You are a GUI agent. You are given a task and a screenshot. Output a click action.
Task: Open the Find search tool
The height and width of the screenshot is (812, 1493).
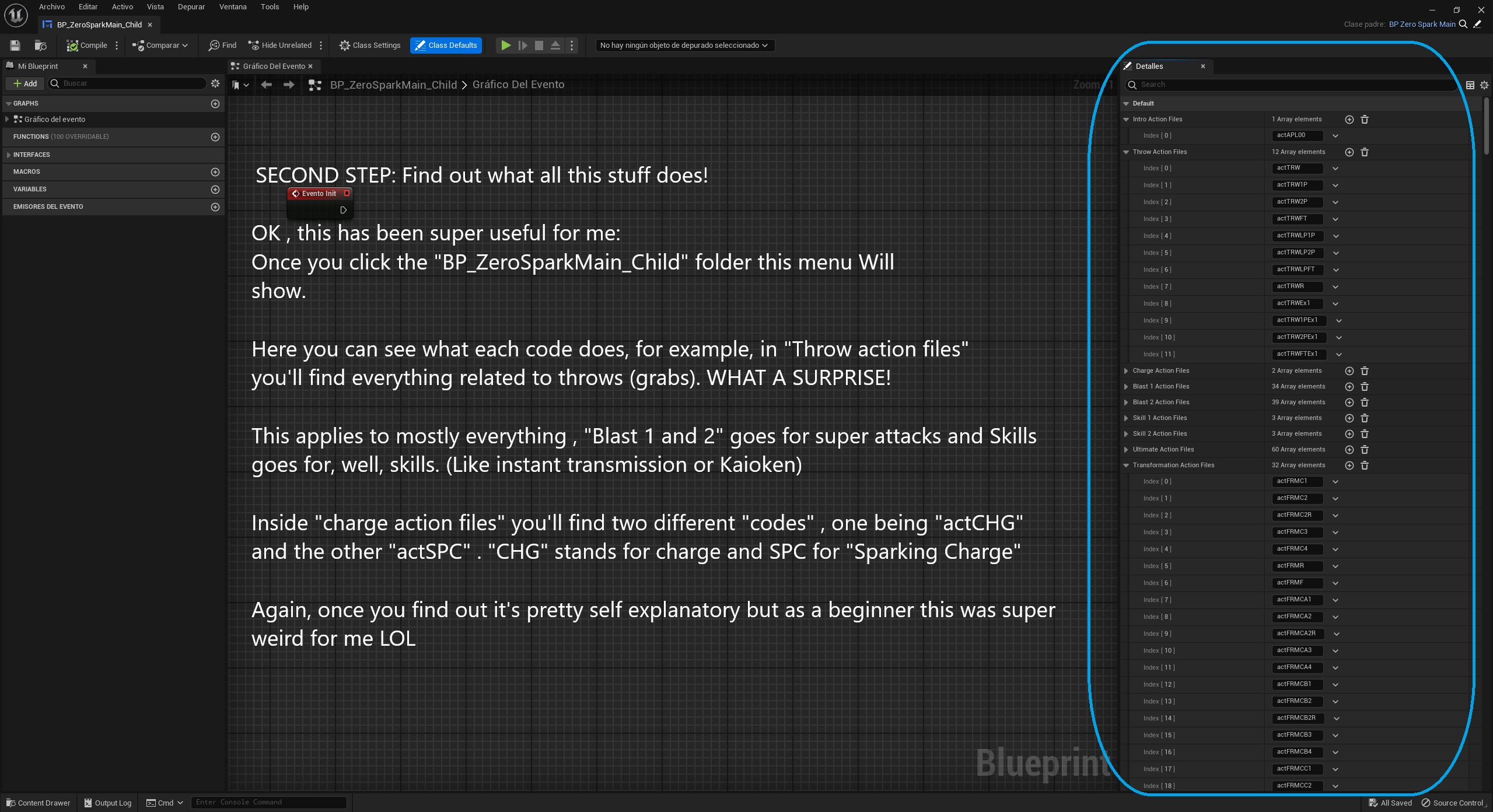point(222,45)
